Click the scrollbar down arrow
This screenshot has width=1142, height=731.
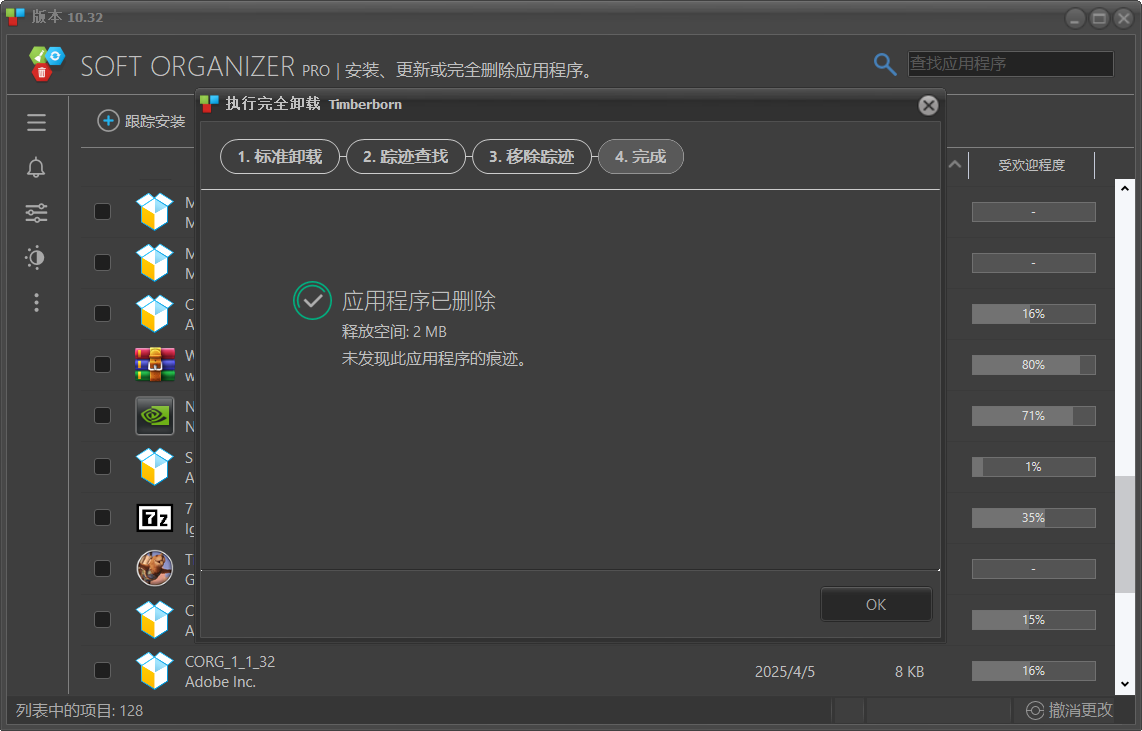tap(1125, 684)
